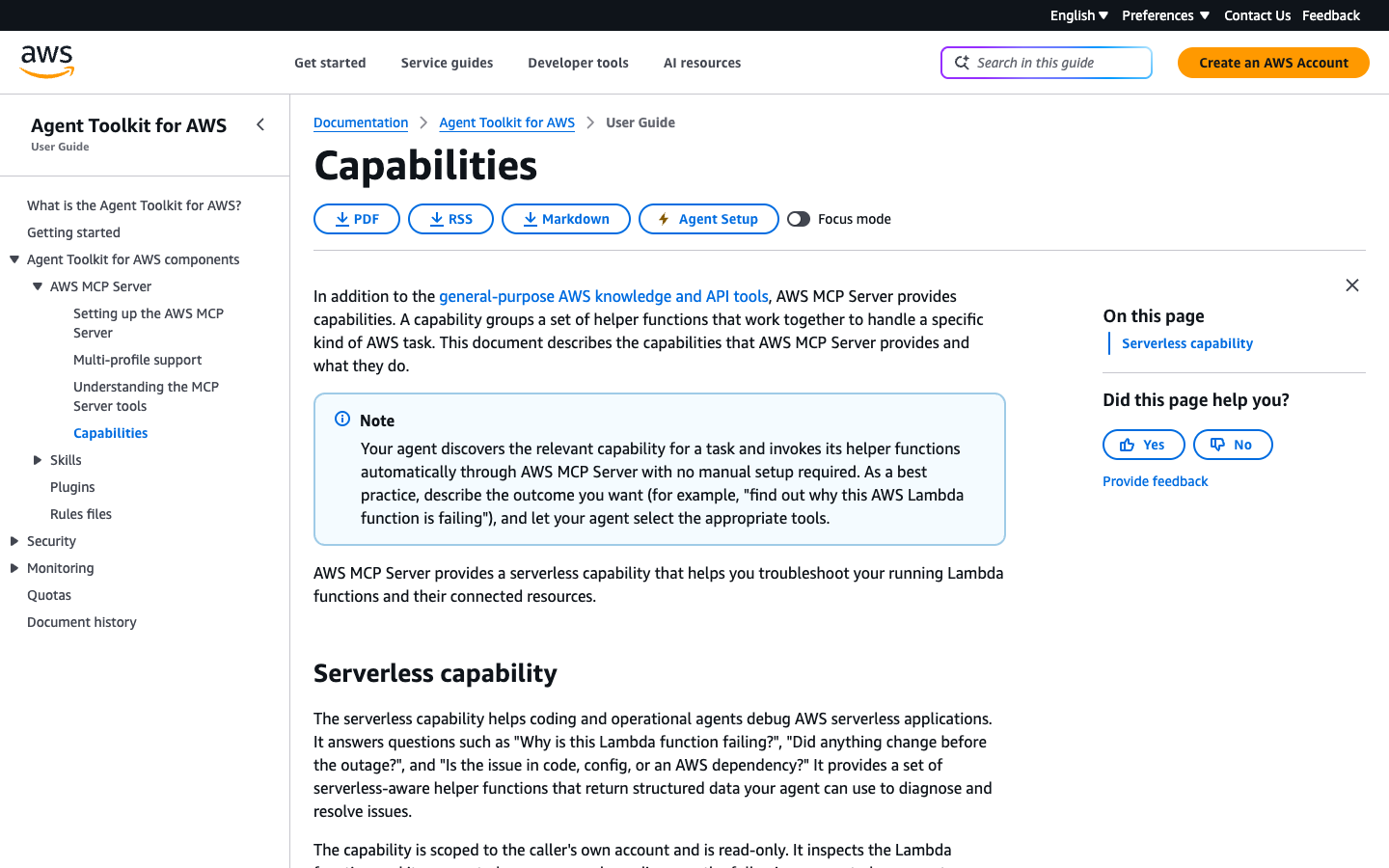This screenshot has height=868, width=1389.
Task: Open Agent Toolkit for AWS breadcrumb
Action: pos(506,122)
